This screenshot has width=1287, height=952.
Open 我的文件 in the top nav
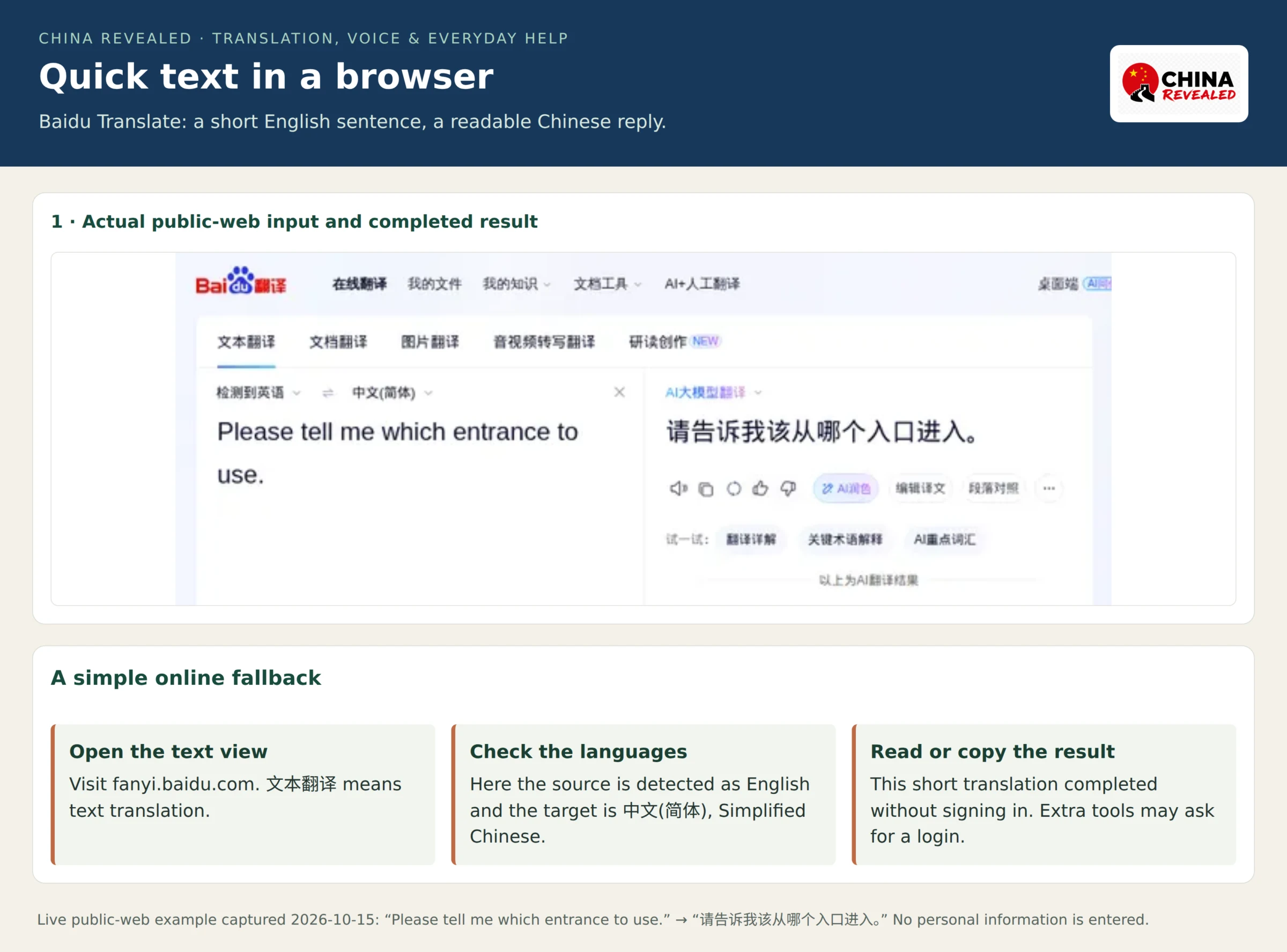(x=434, y=284)
